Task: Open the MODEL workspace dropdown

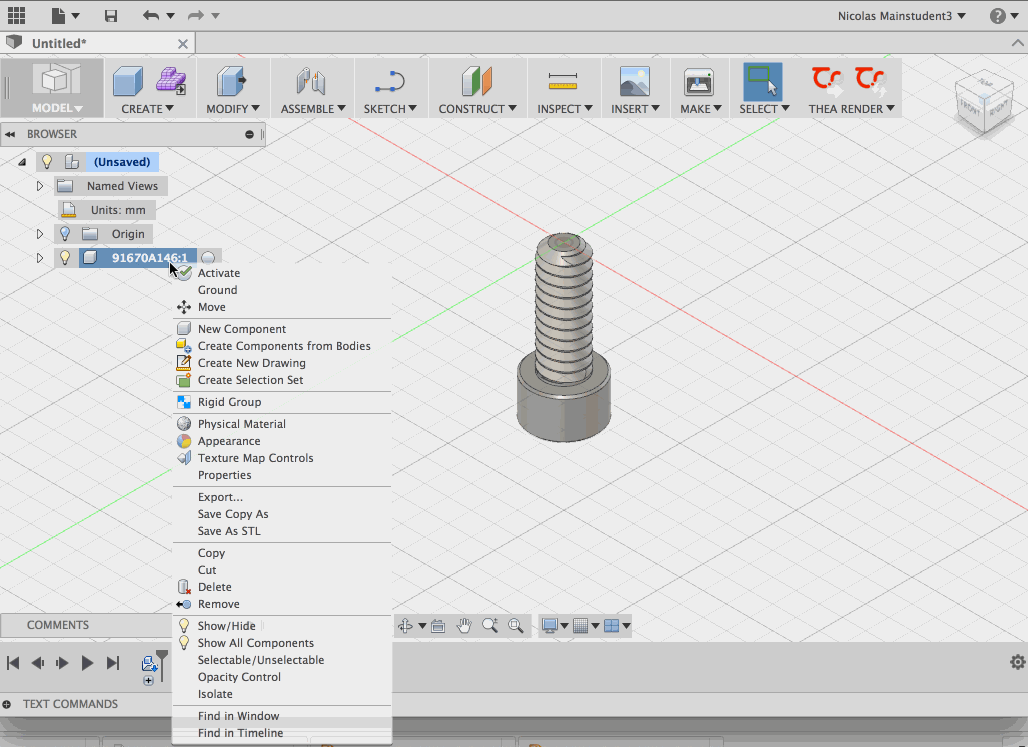Action: click(56, 108)
